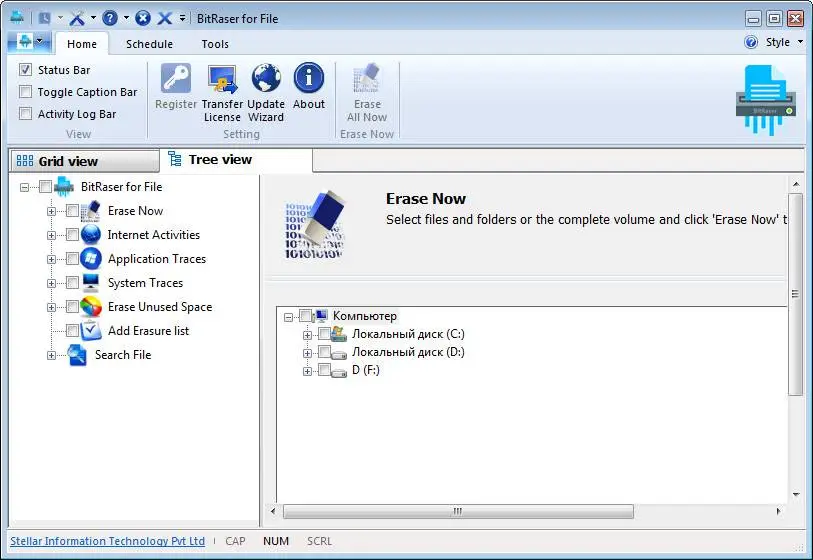Switch to the Home ribbon tab
This screenshot has height=560, width=813.
tap(81, 44)
